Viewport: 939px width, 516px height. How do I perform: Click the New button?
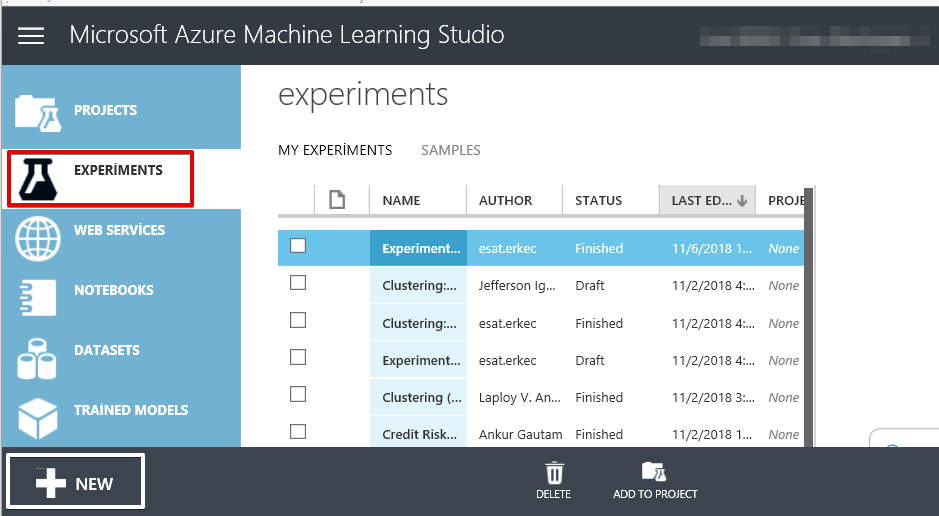pos(76,483)
